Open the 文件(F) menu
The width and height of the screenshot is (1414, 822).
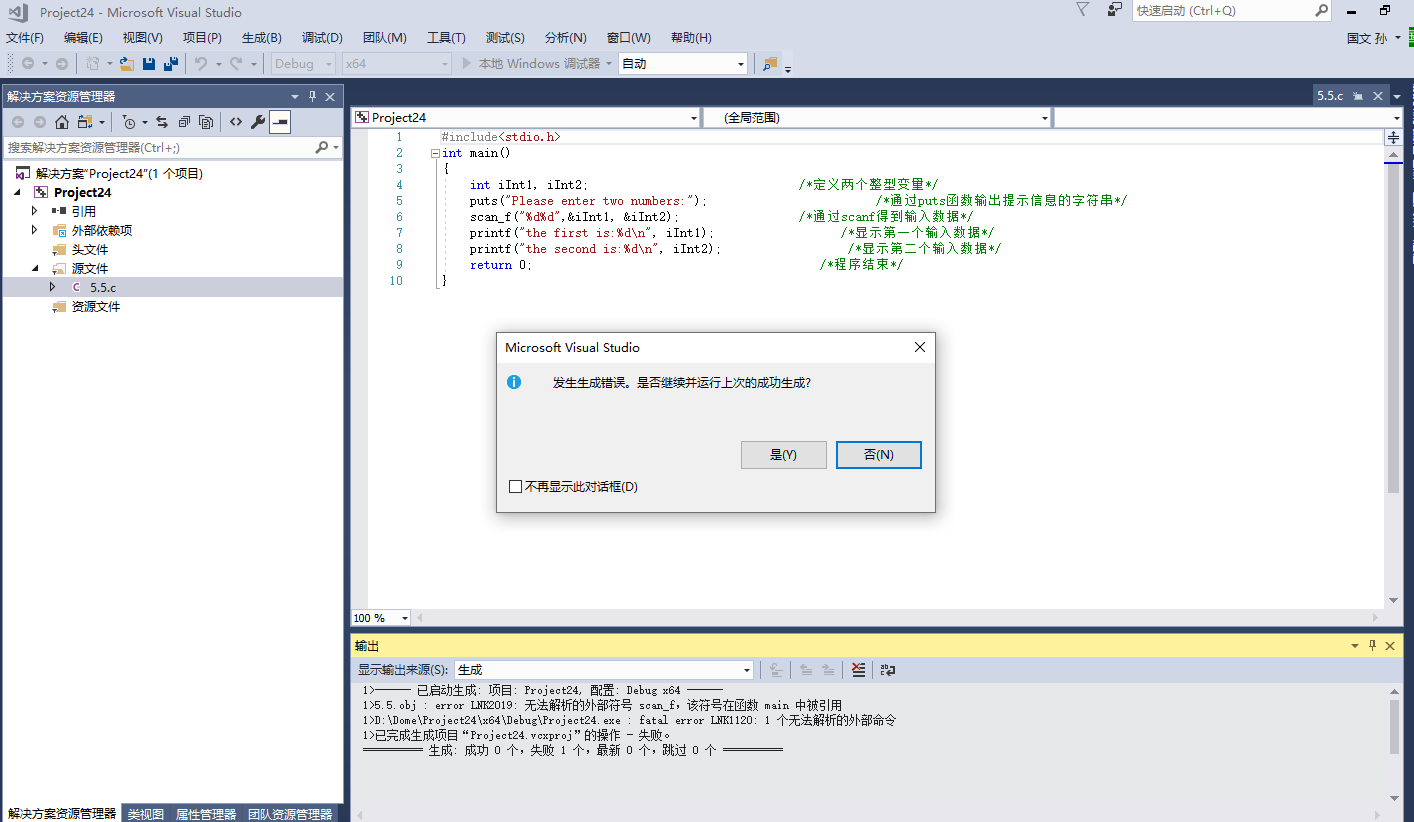(x=25, y=38)
